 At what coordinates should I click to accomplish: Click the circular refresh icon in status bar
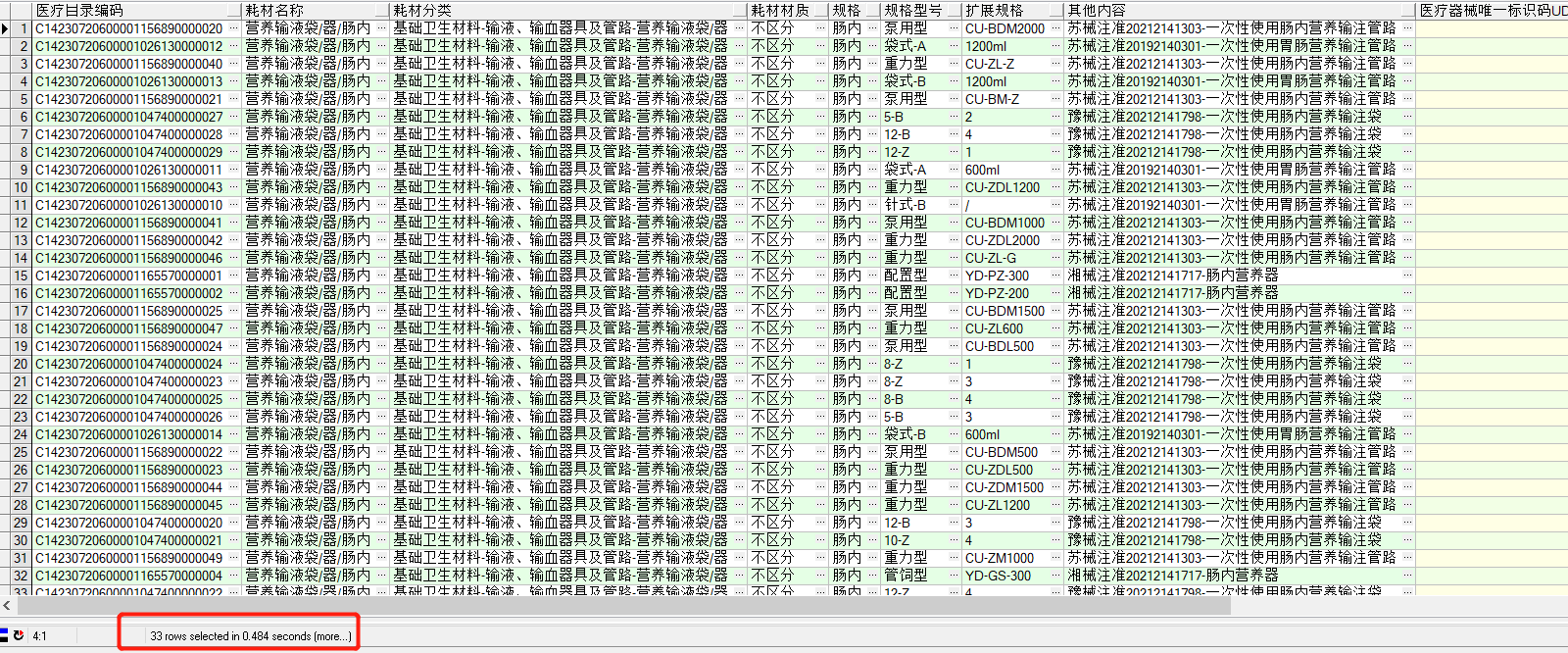(x=19, y=635)
